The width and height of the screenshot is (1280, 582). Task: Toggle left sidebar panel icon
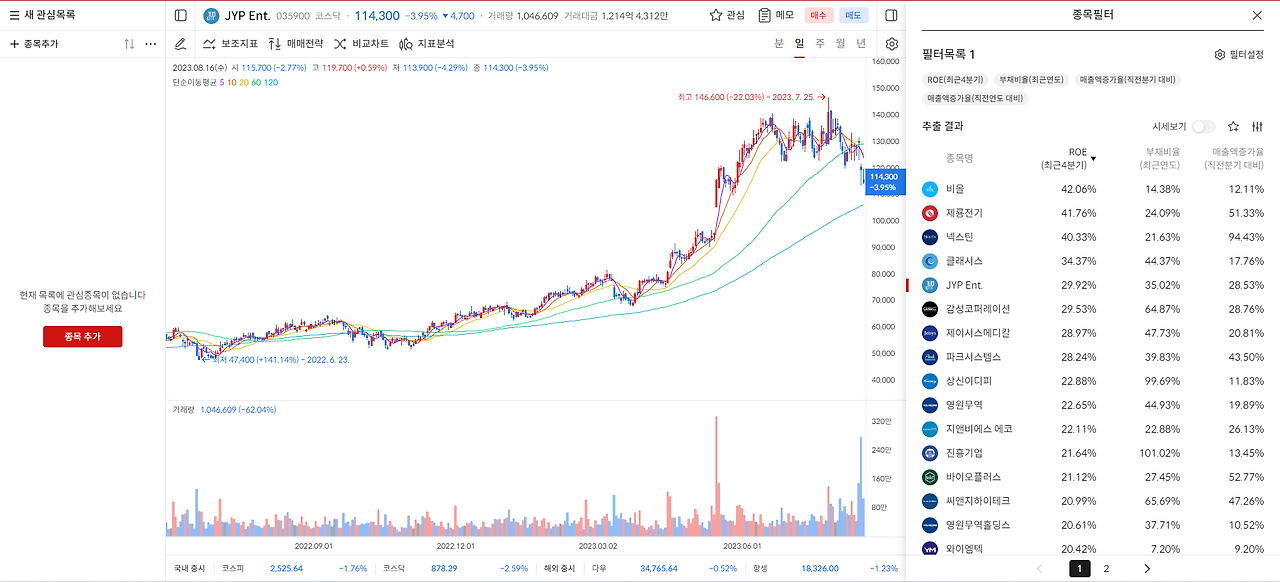coord(180,15)
